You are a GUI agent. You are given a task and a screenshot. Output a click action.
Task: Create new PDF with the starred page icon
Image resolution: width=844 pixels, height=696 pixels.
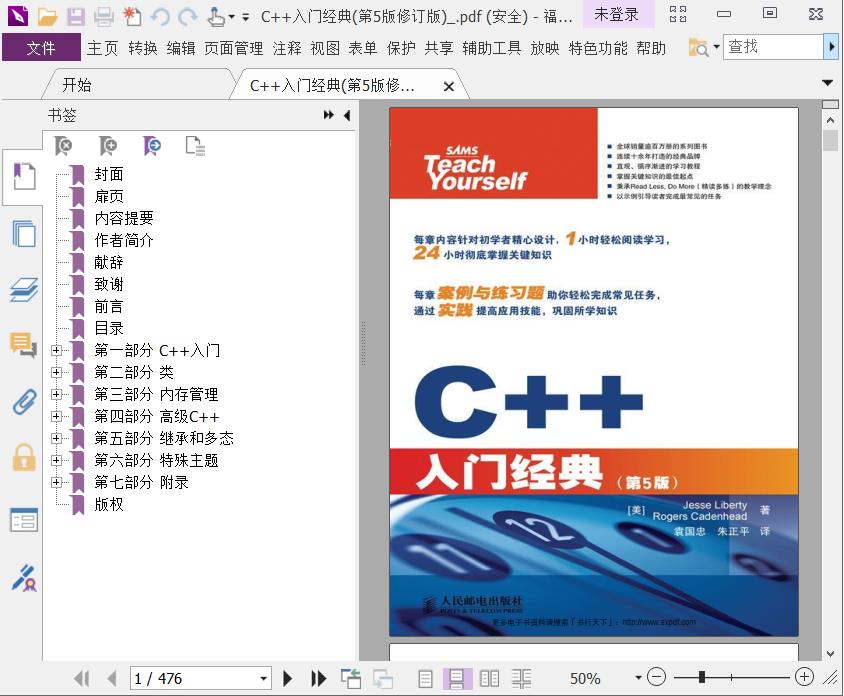(132, 17)
